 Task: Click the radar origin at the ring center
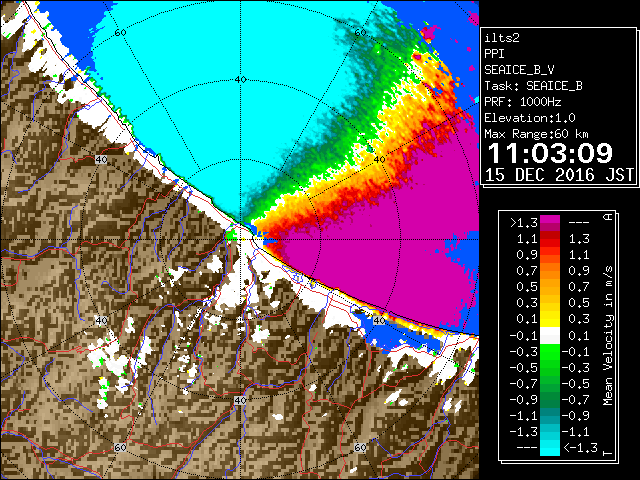pyautogui.click(x=240, y=240)
